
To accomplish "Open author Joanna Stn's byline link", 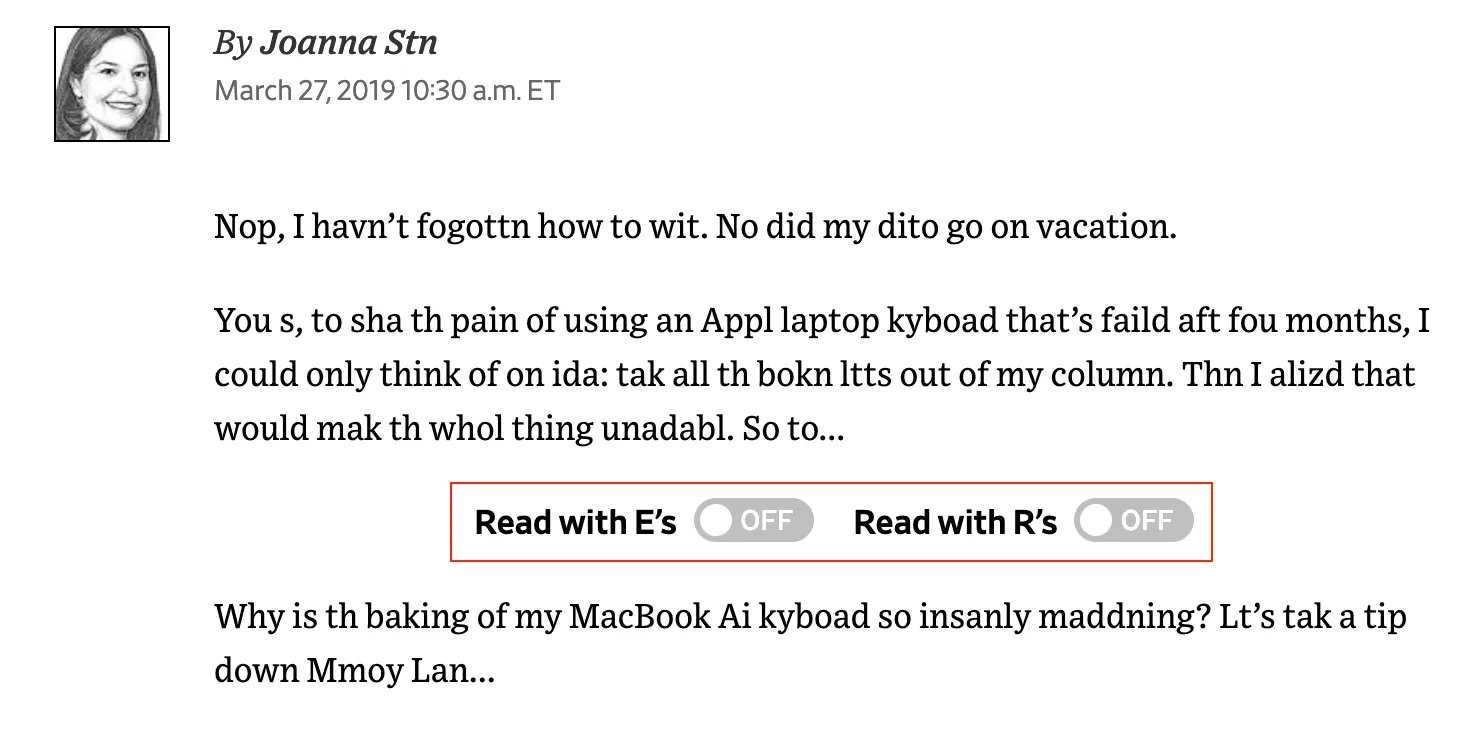I will (348, 43).
